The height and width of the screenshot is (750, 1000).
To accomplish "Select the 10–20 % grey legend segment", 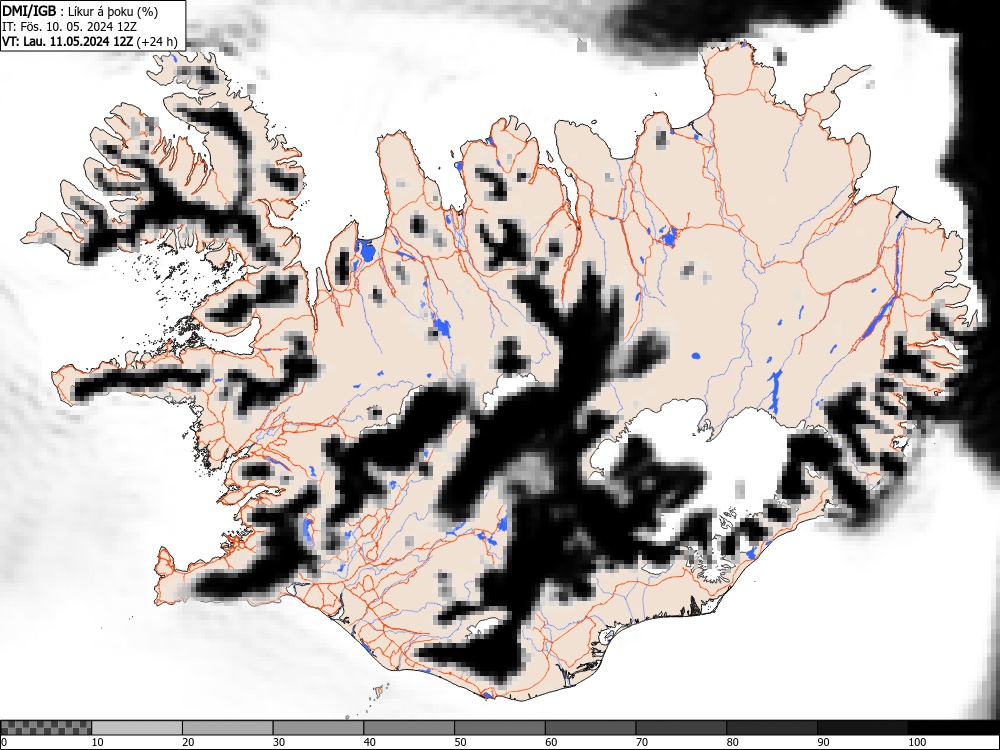I will [137, 728].
